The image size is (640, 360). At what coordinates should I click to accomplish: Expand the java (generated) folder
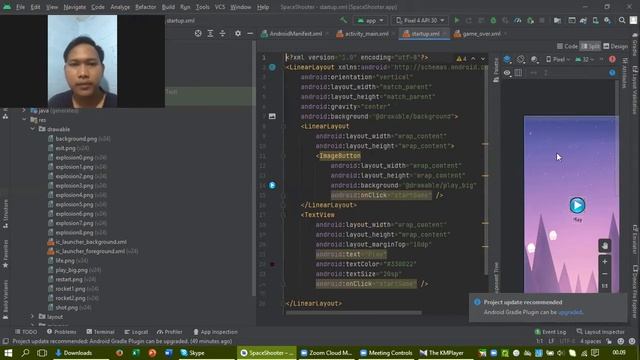point(24,110)
